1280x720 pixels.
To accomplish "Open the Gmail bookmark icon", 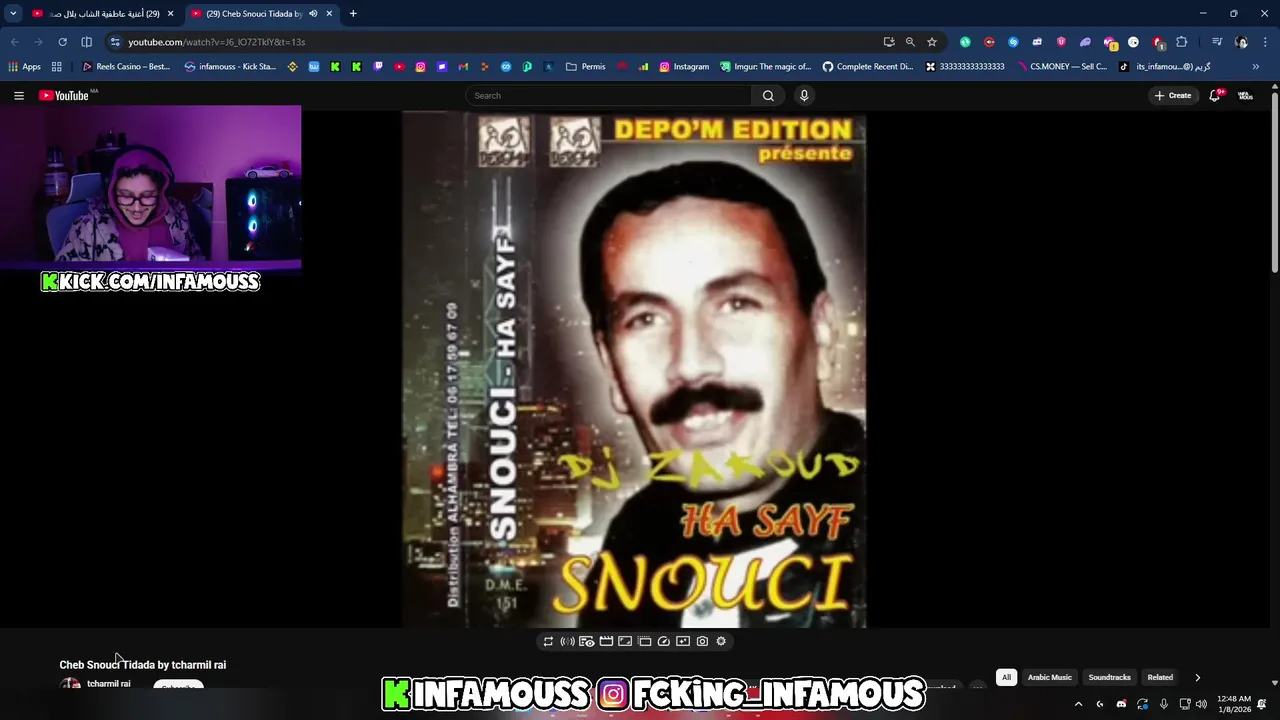I will click(463, 67).
